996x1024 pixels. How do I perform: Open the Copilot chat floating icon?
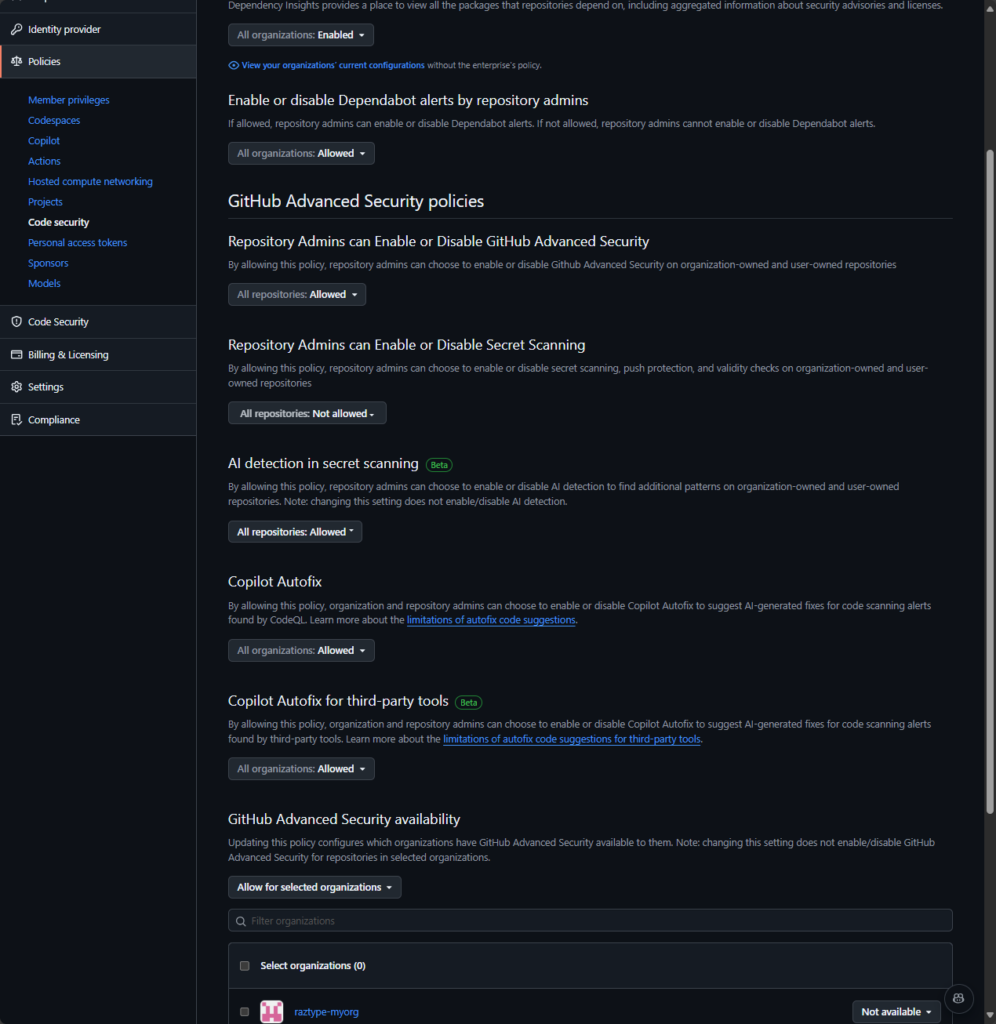tap(958, 998)
